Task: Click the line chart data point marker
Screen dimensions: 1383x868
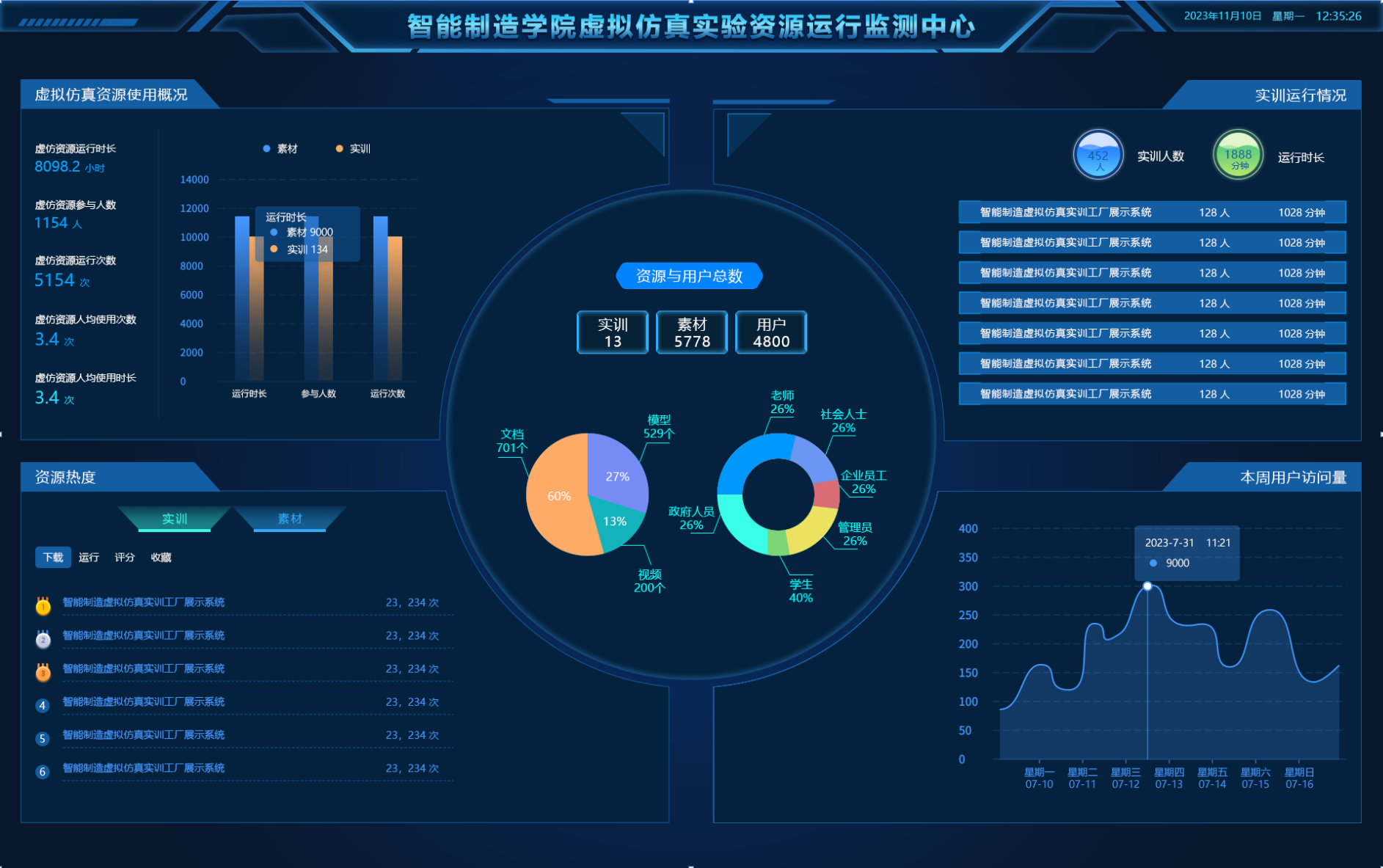Action: 1147,586
